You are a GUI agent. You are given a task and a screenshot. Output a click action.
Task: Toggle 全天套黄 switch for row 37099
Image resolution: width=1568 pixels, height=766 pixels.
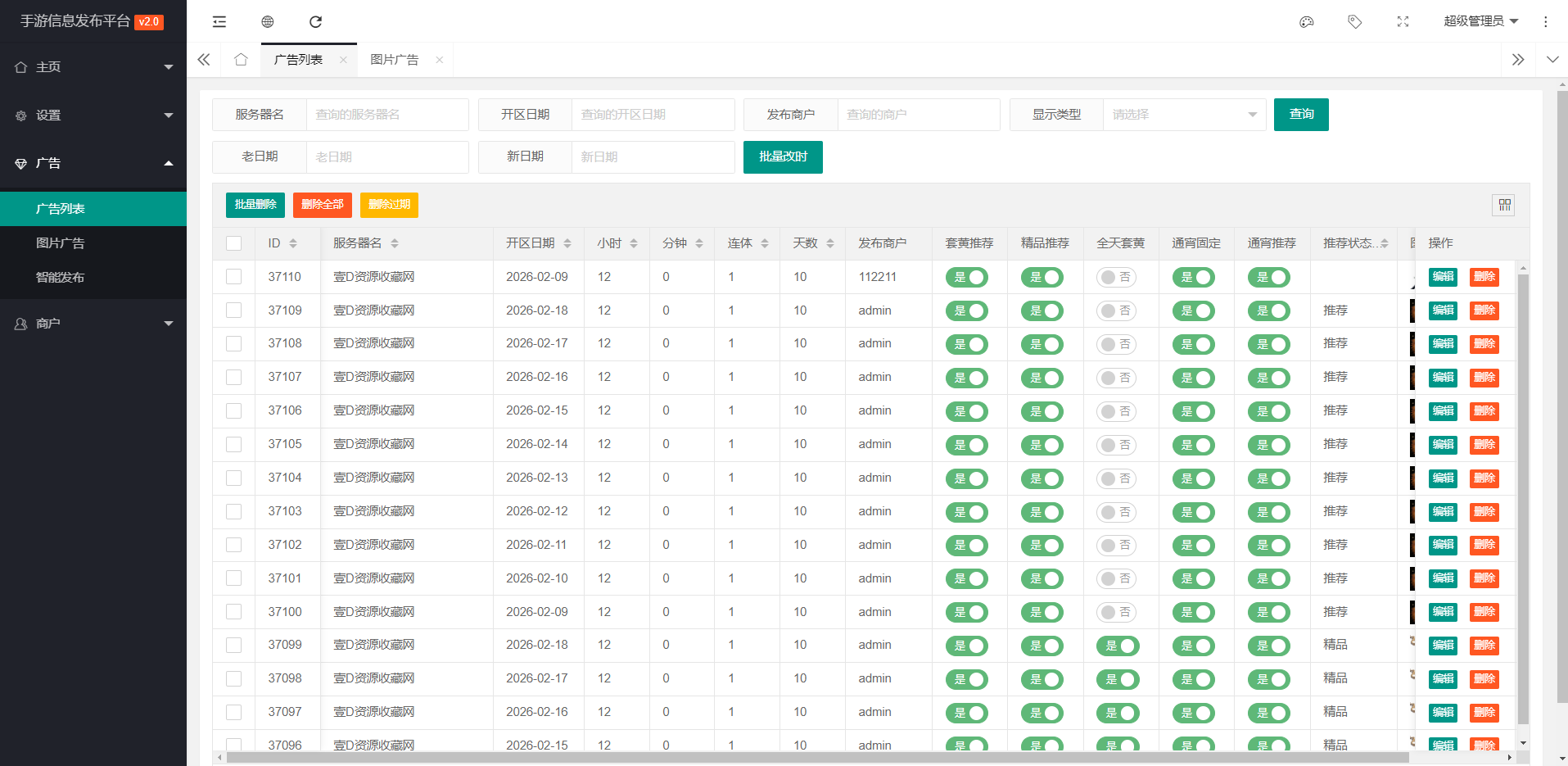coord(1118,646)
